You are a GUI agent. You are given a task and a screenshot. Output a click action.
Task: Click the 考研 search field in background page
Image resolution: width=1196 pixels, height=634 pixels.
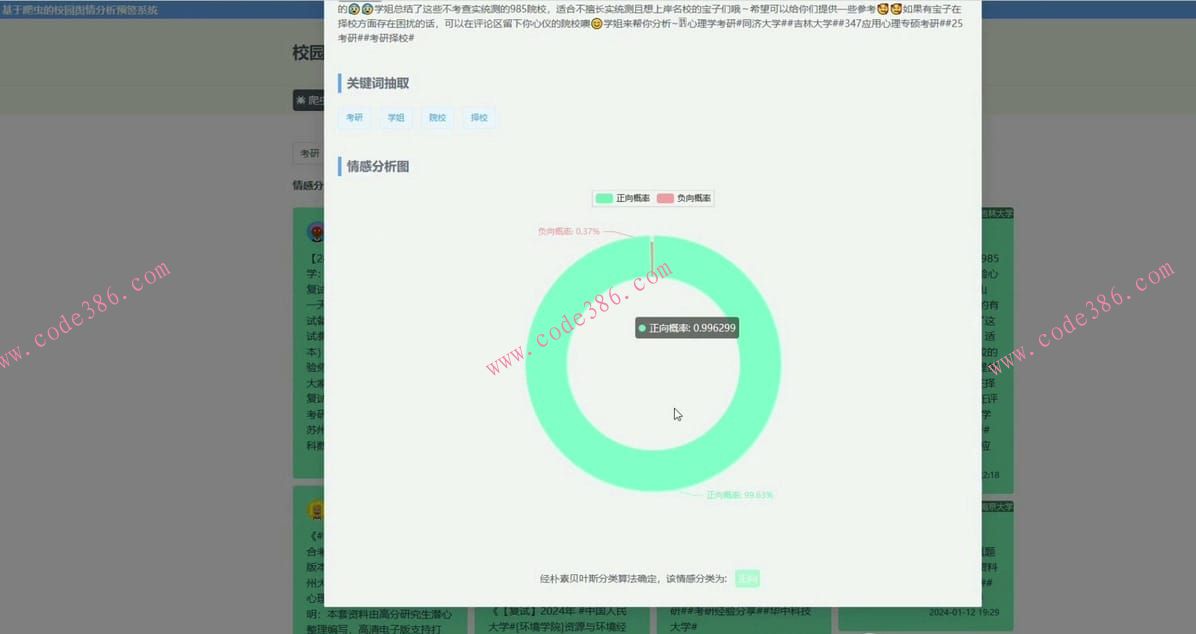tap(309, 153)
